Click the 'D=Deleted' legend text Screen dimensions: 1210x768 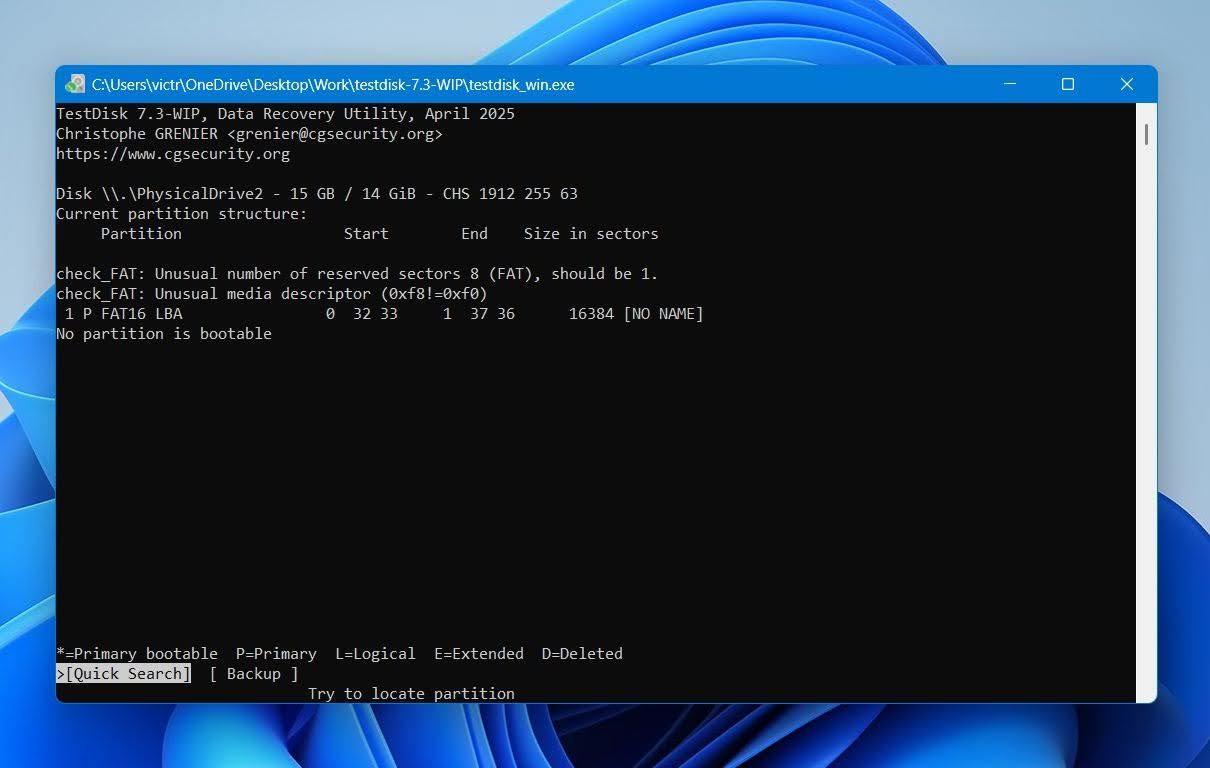582,654
